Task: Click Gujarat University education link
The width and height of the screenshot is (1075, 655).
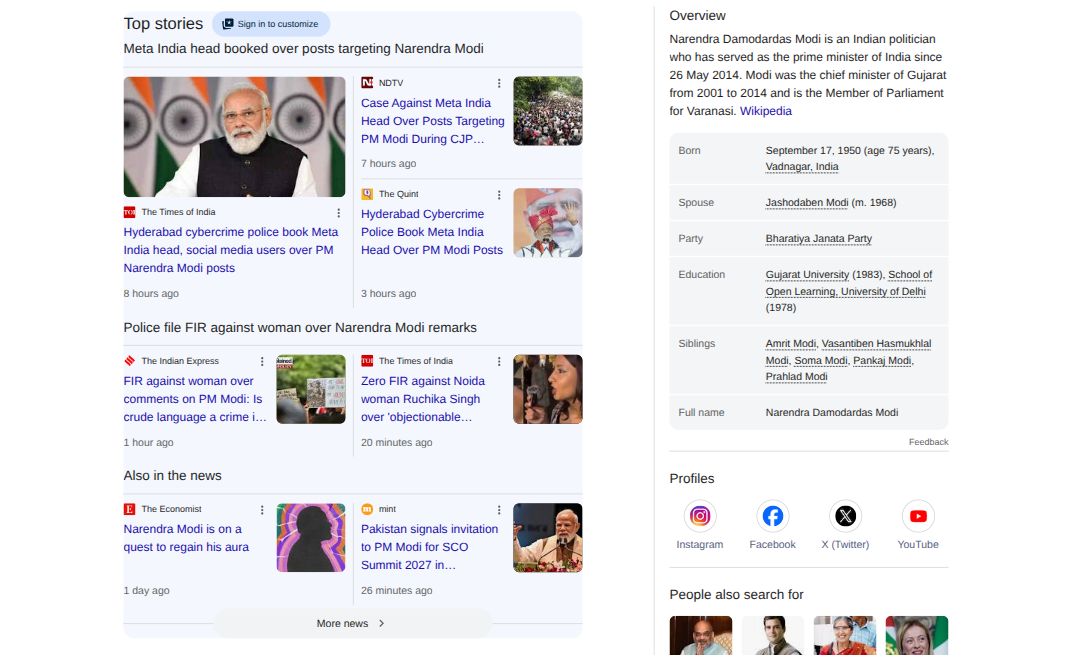Action: point(807,274)
